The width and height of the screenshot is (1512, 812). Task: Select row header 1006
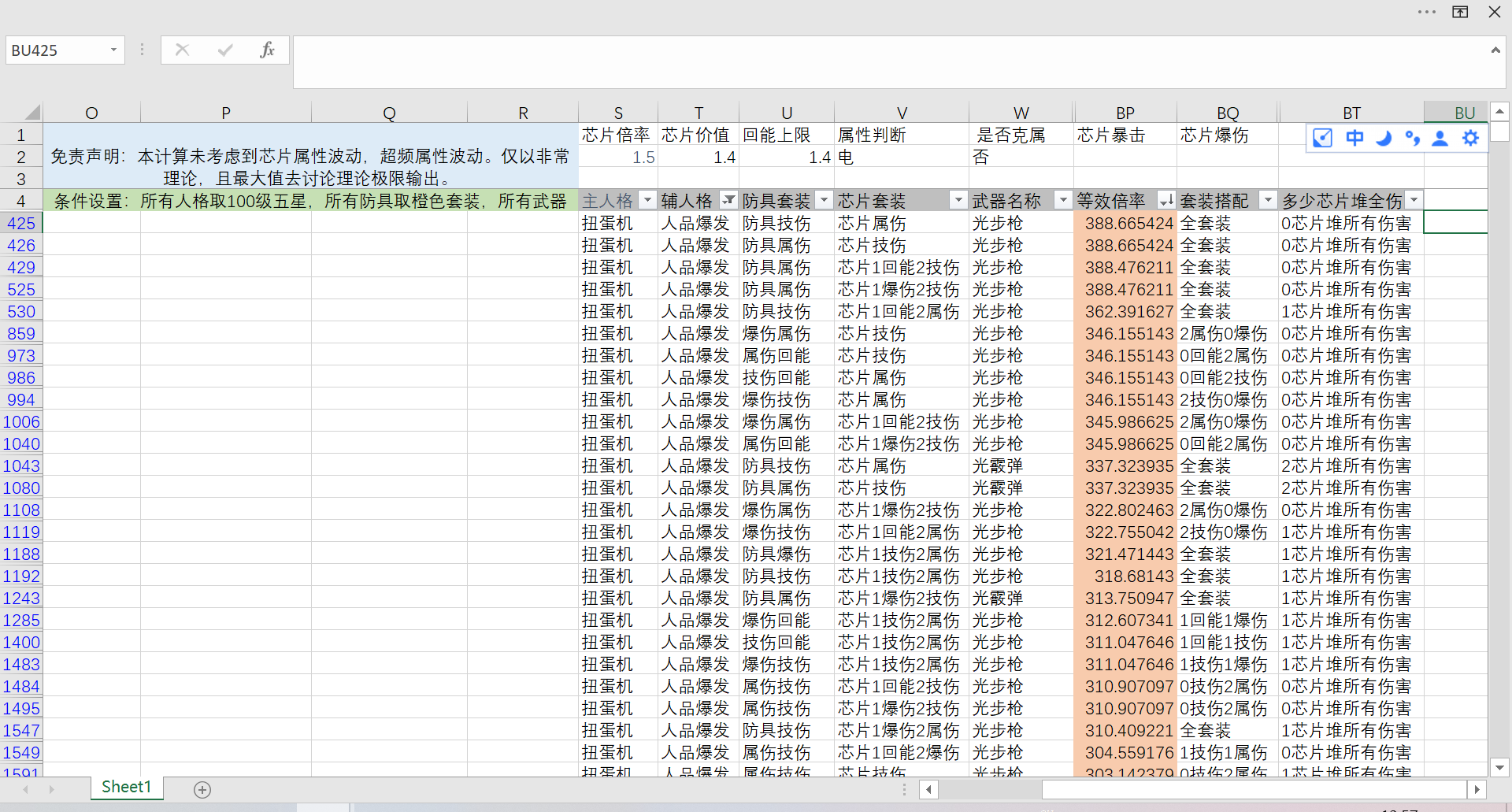point(21,421)
